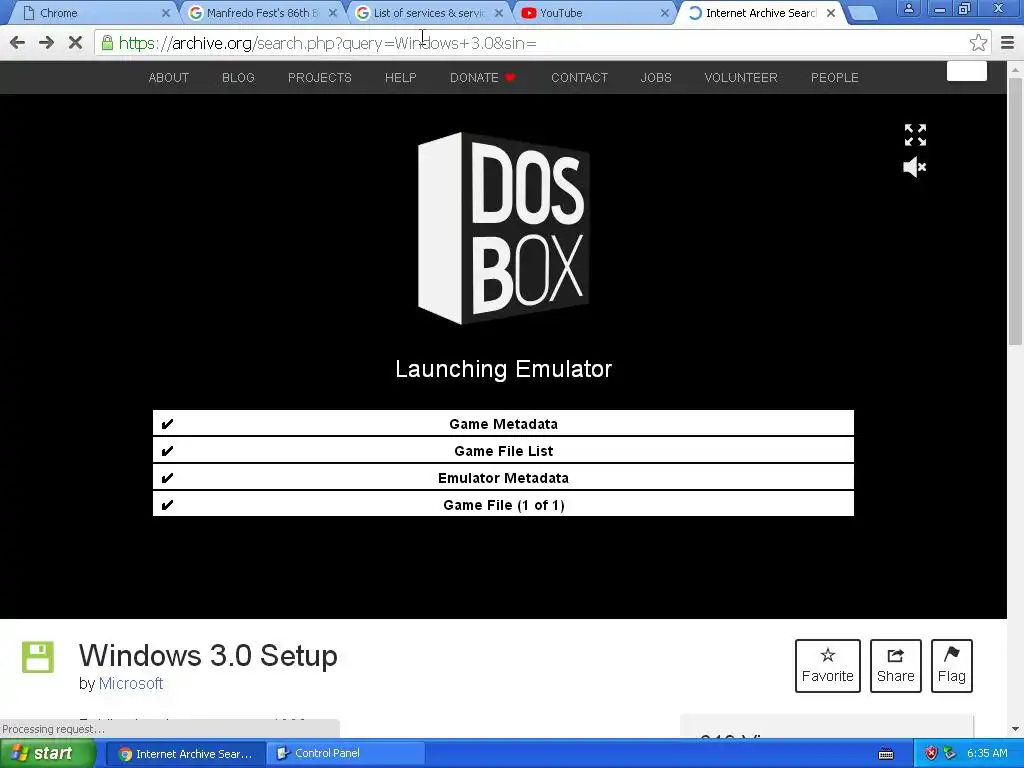The image size is (1024, 768).
Task: Open a new tab button
Action: (863, 14)
